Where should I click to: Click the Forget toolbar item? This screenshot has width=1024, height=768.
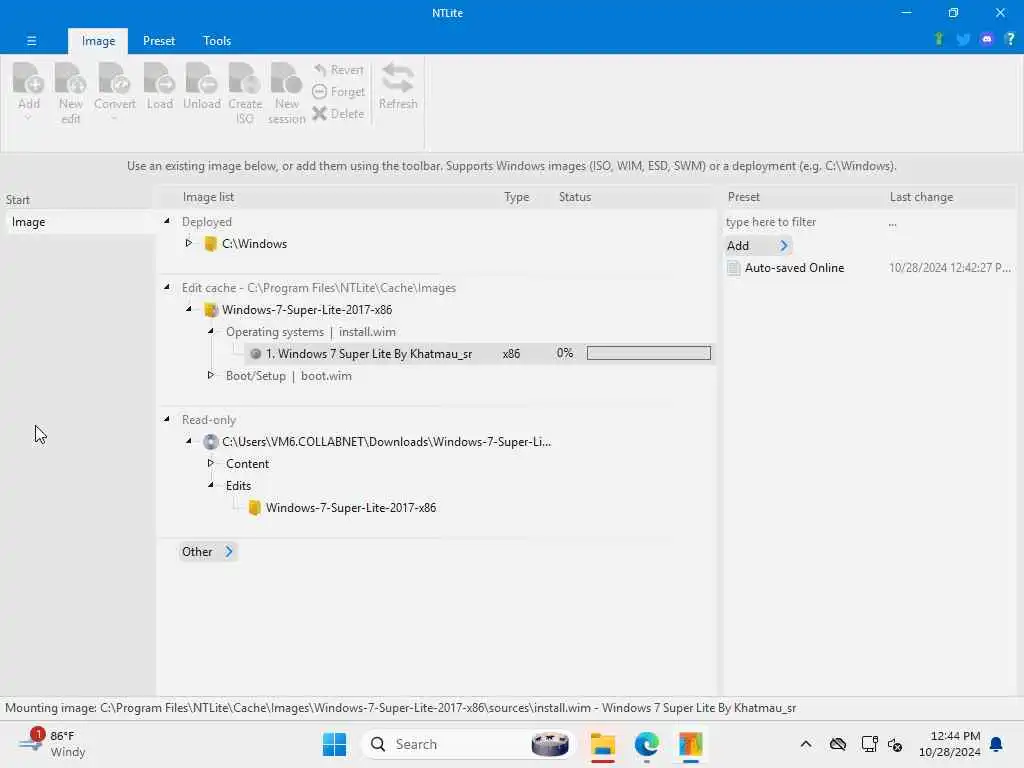[x=338, y=92]
